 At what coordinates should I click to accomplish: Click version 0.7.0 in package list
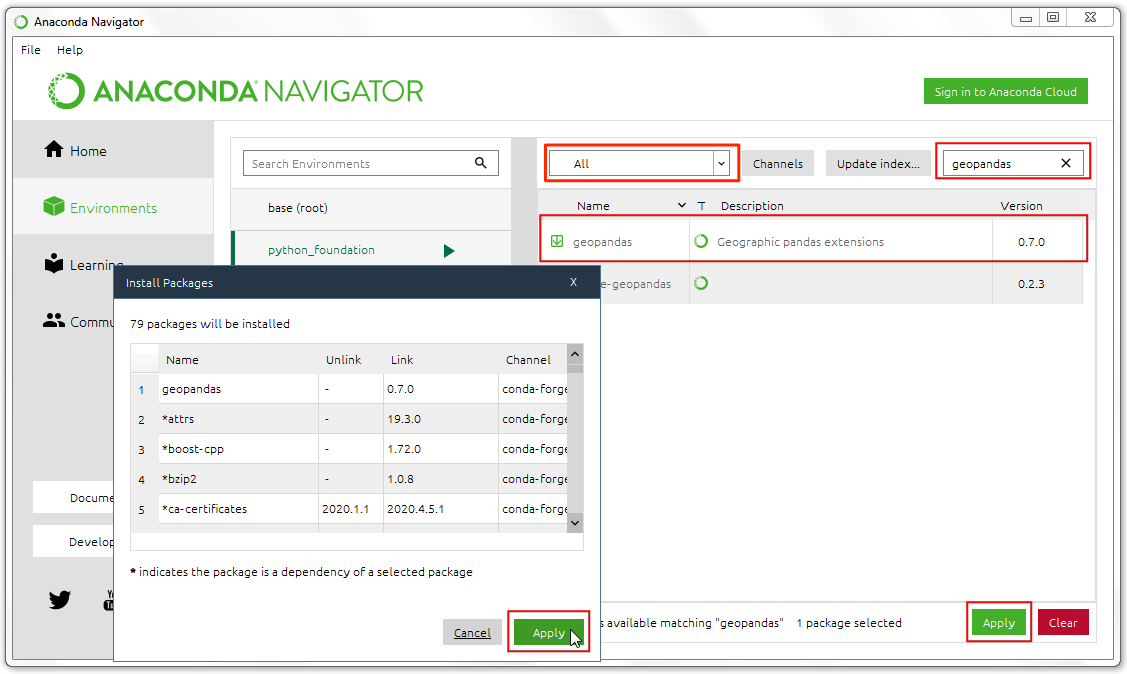point(1031,241)
